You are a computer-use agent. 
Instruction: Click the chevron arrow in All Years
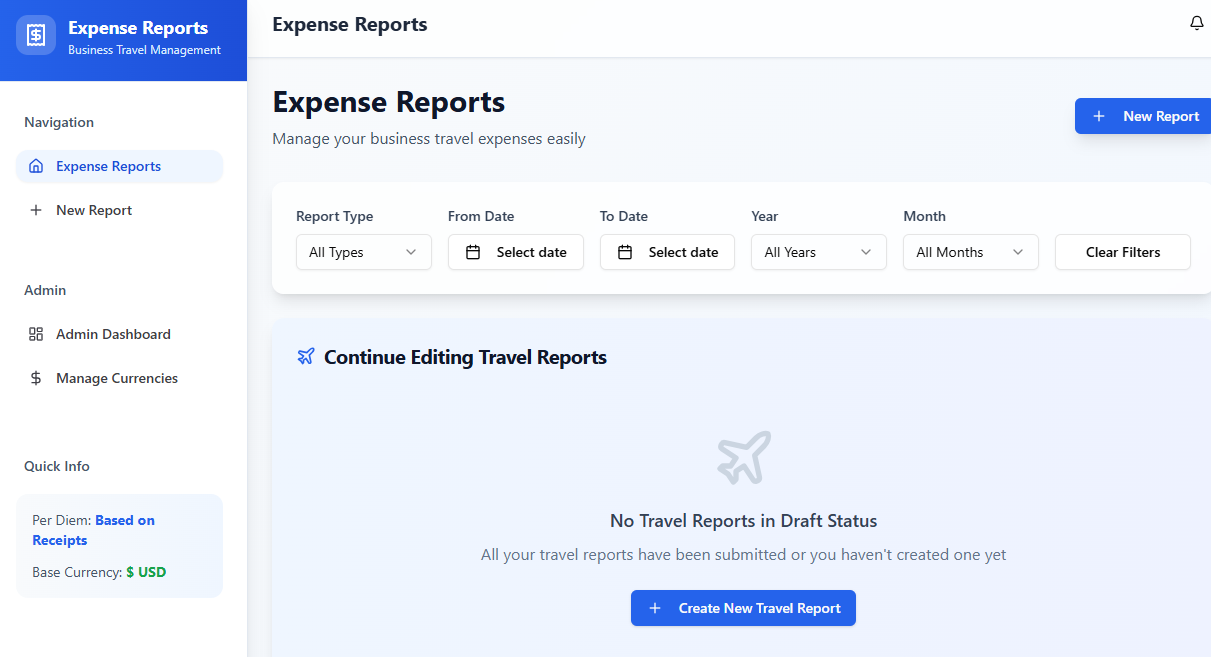866,252
